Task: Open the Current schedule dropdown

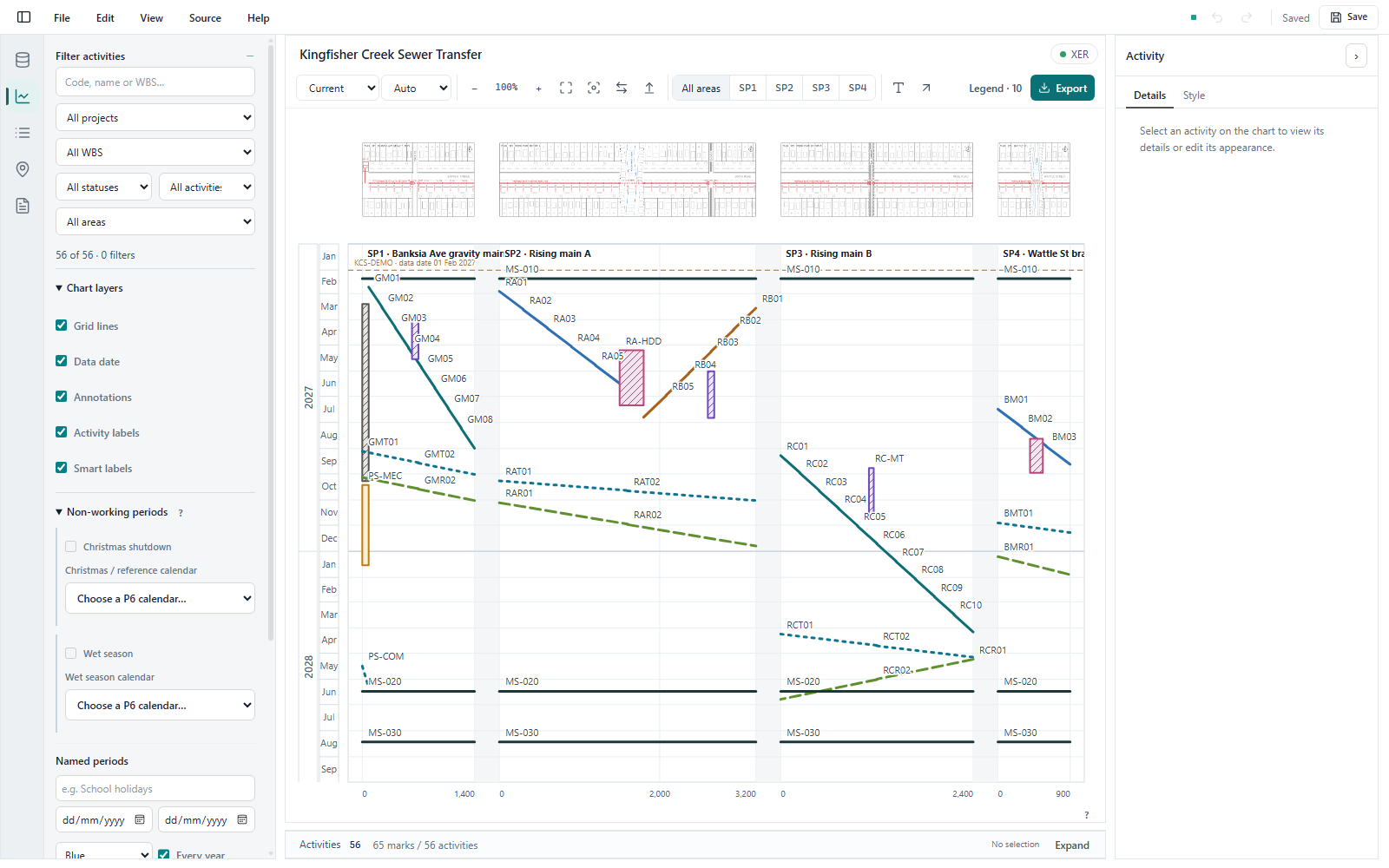Action: point(338,88)
